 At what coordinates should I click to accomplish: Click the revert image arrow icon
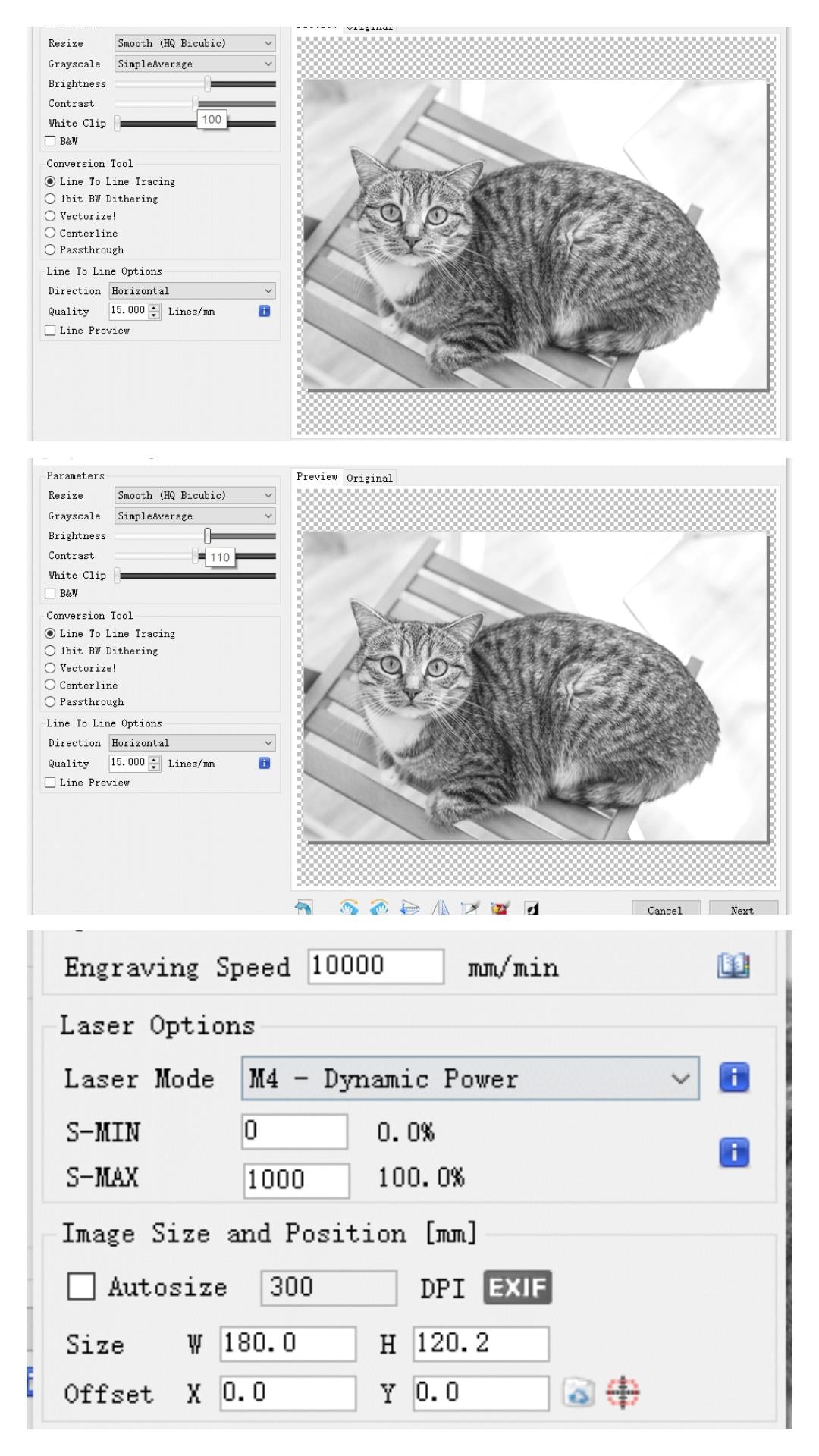[x=304, y=908]
